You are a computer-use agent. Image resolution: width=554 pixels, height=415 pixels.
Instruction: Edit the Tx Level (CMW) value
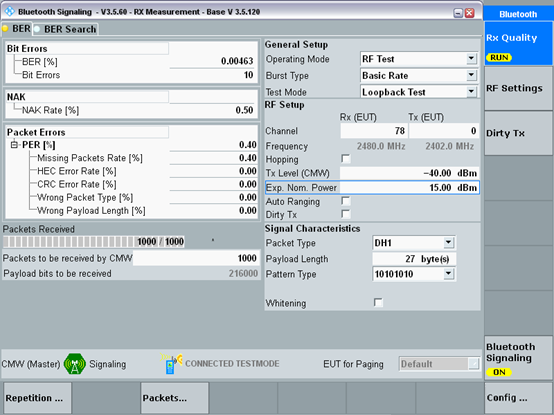(x=409, y=173)
